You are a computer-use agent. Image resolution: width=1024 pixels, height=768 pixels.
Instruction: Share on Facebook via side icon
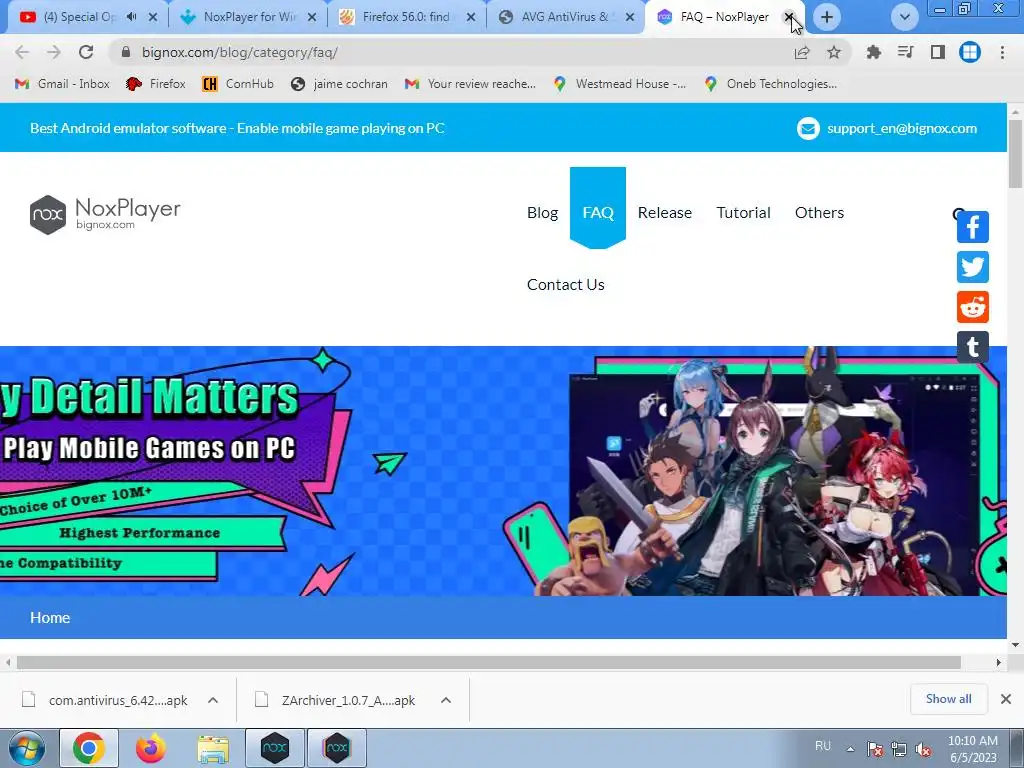point(972,227)
